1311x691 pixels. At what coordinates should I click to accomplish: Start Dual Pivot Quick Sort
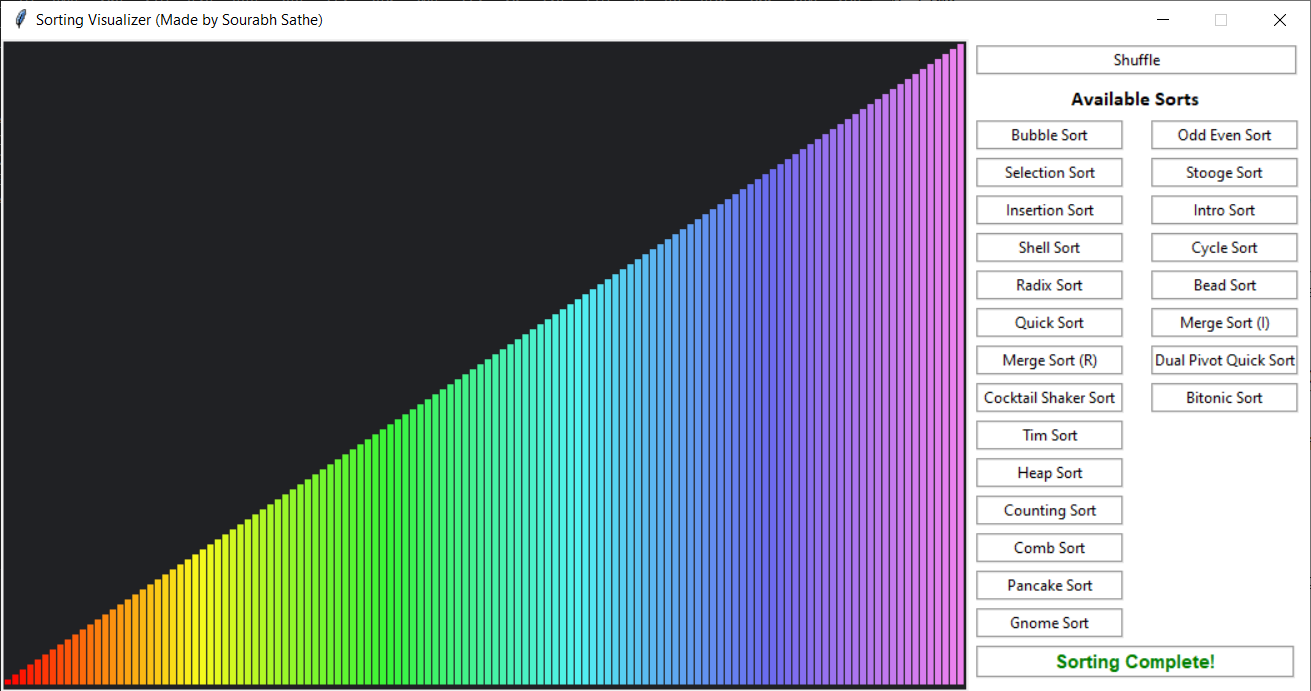tap(1224, 360)
